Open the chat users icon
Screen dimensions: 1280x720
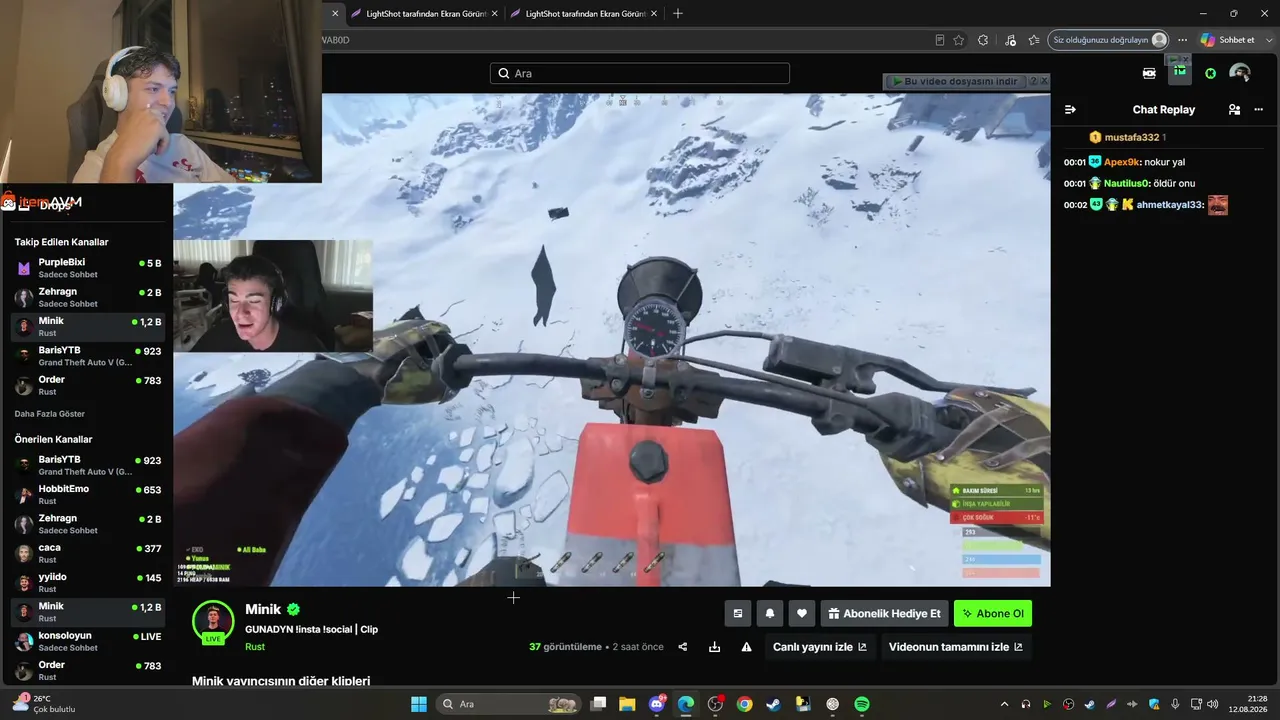click(x=1234, y=110)
